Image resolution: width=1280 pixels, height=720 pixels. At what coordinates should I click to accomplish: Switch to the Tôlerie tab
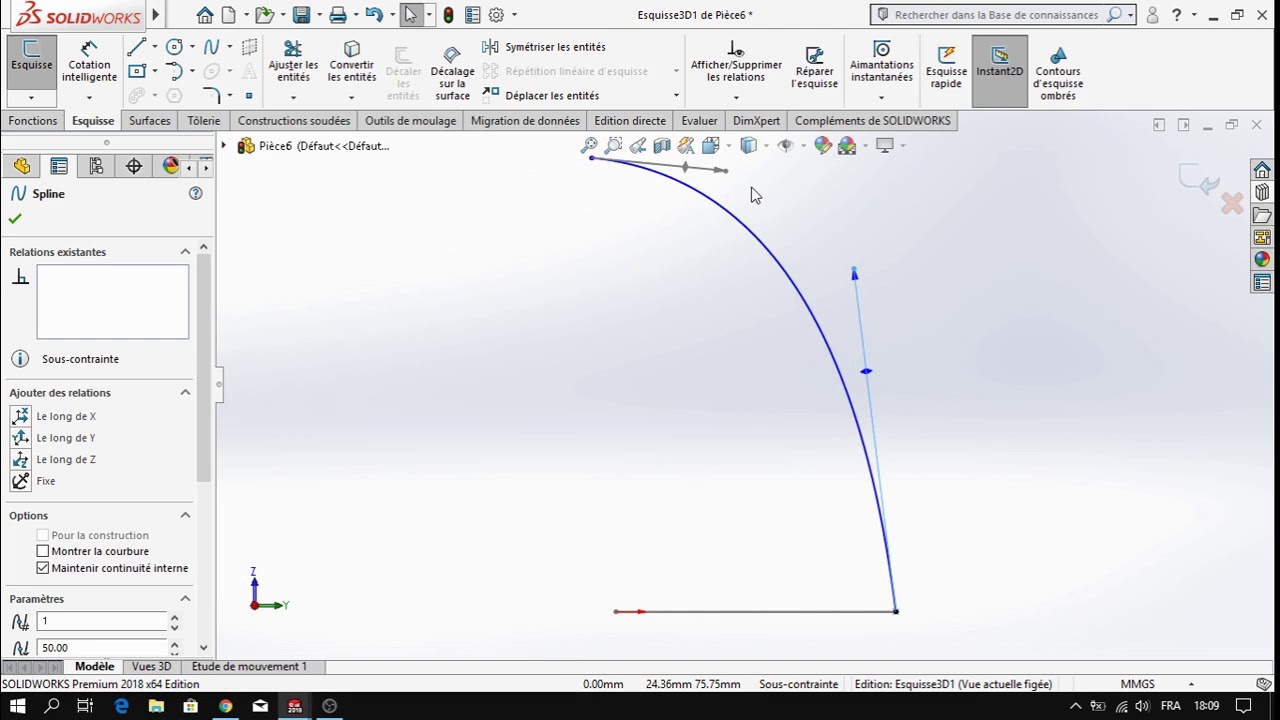(204, 121)
